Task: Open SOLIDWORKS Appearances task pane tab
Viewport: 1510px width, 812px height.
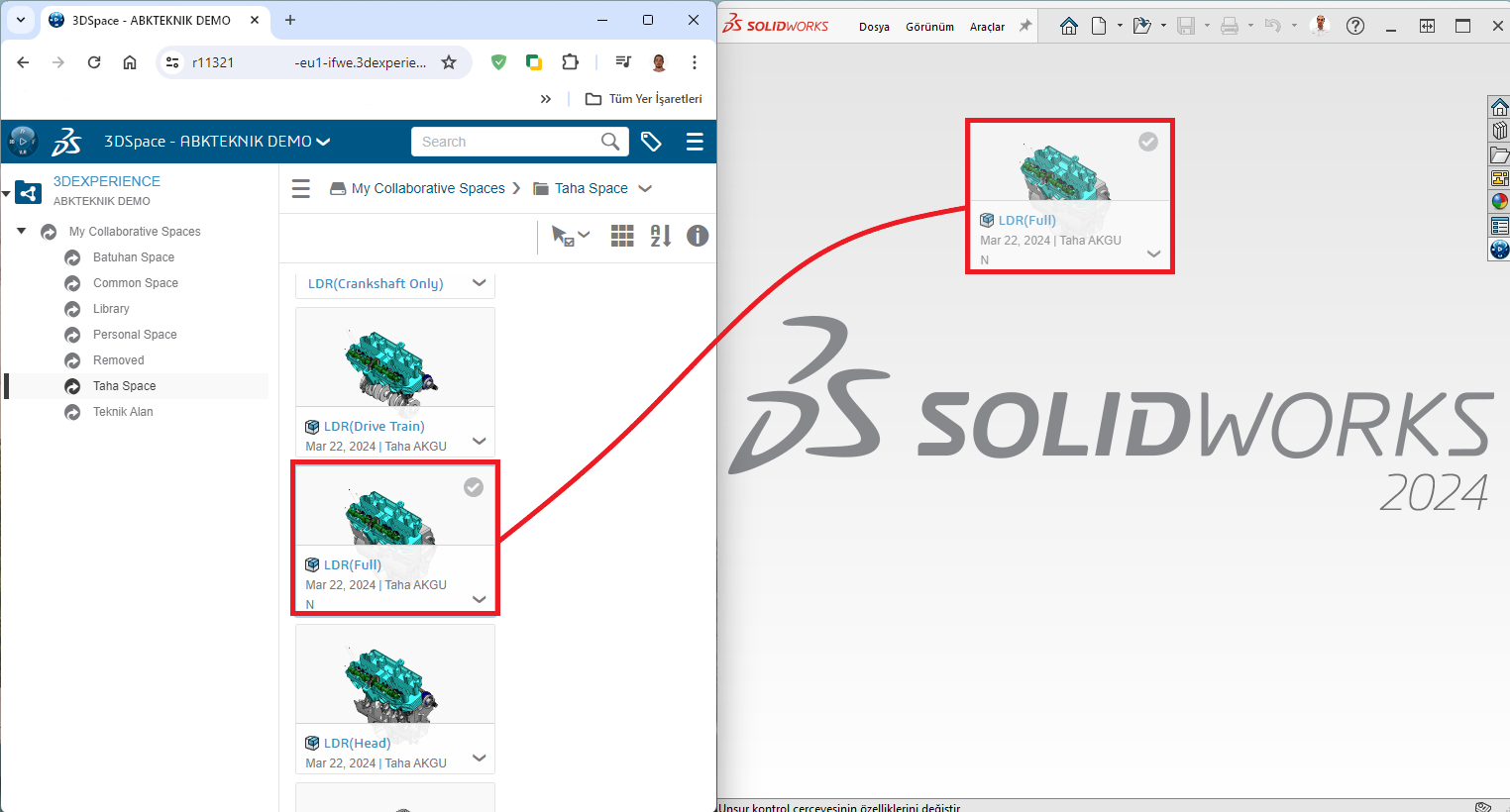Action: [1499, 202]
